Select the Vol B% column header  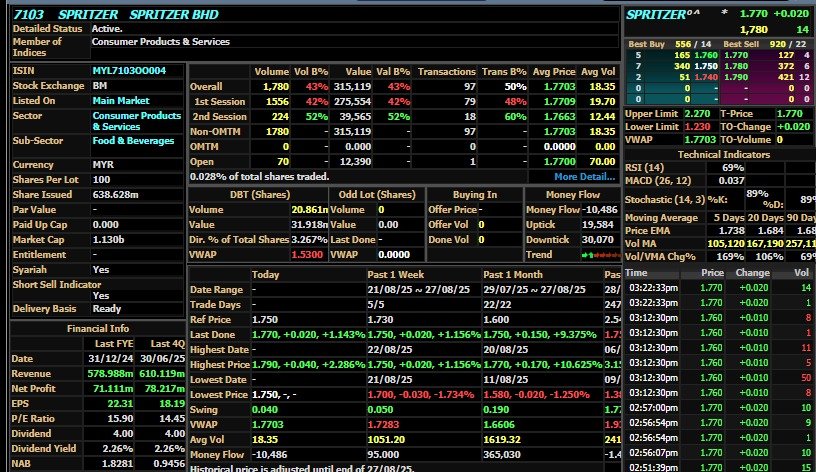coord(311,72)
